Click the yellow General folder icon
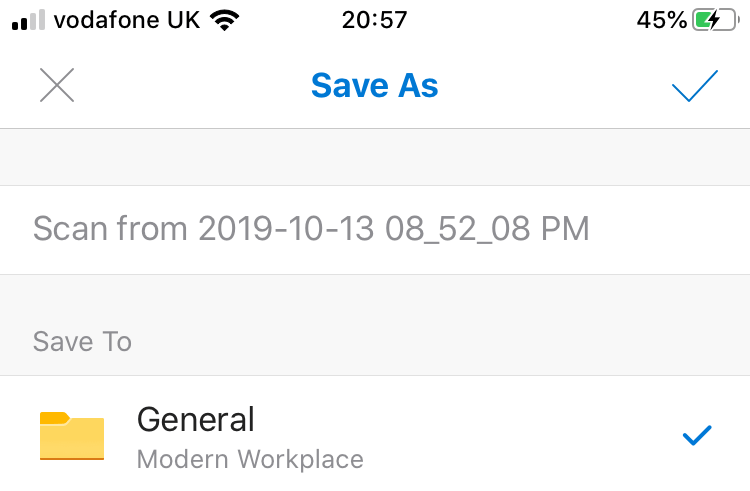750x491 pixels. click(x=72, y=435)
